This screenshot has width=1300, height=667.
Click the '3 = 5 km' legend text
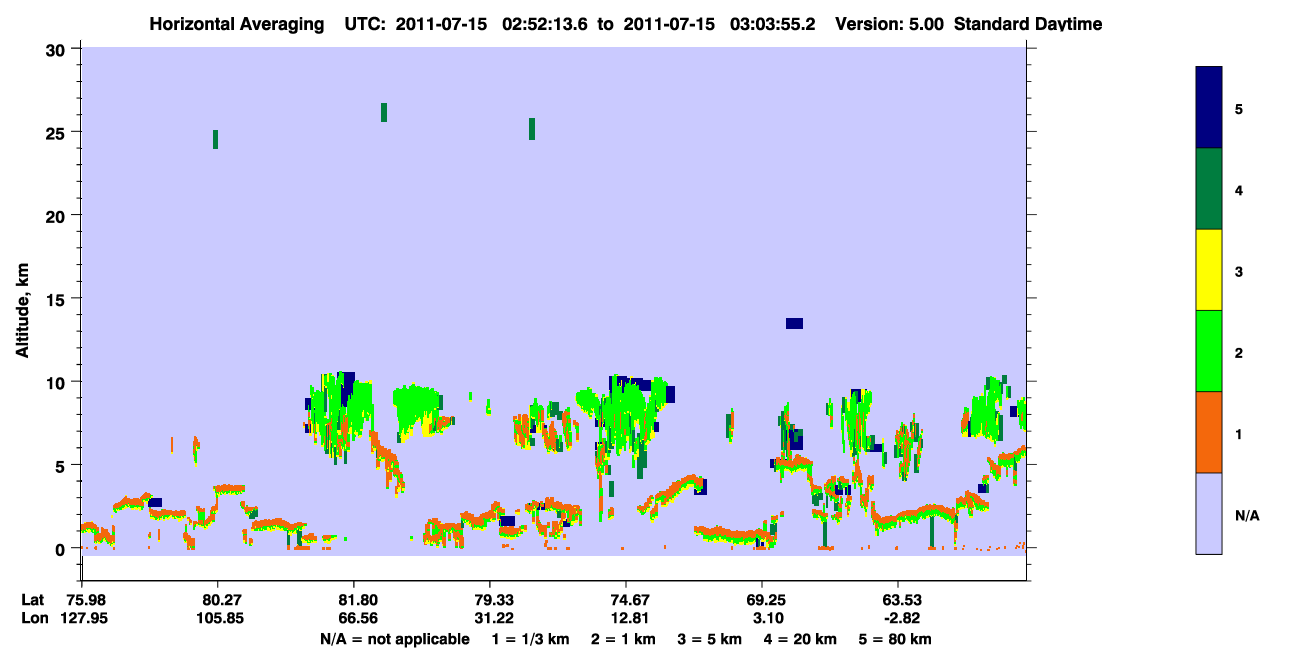pos(710,638)
